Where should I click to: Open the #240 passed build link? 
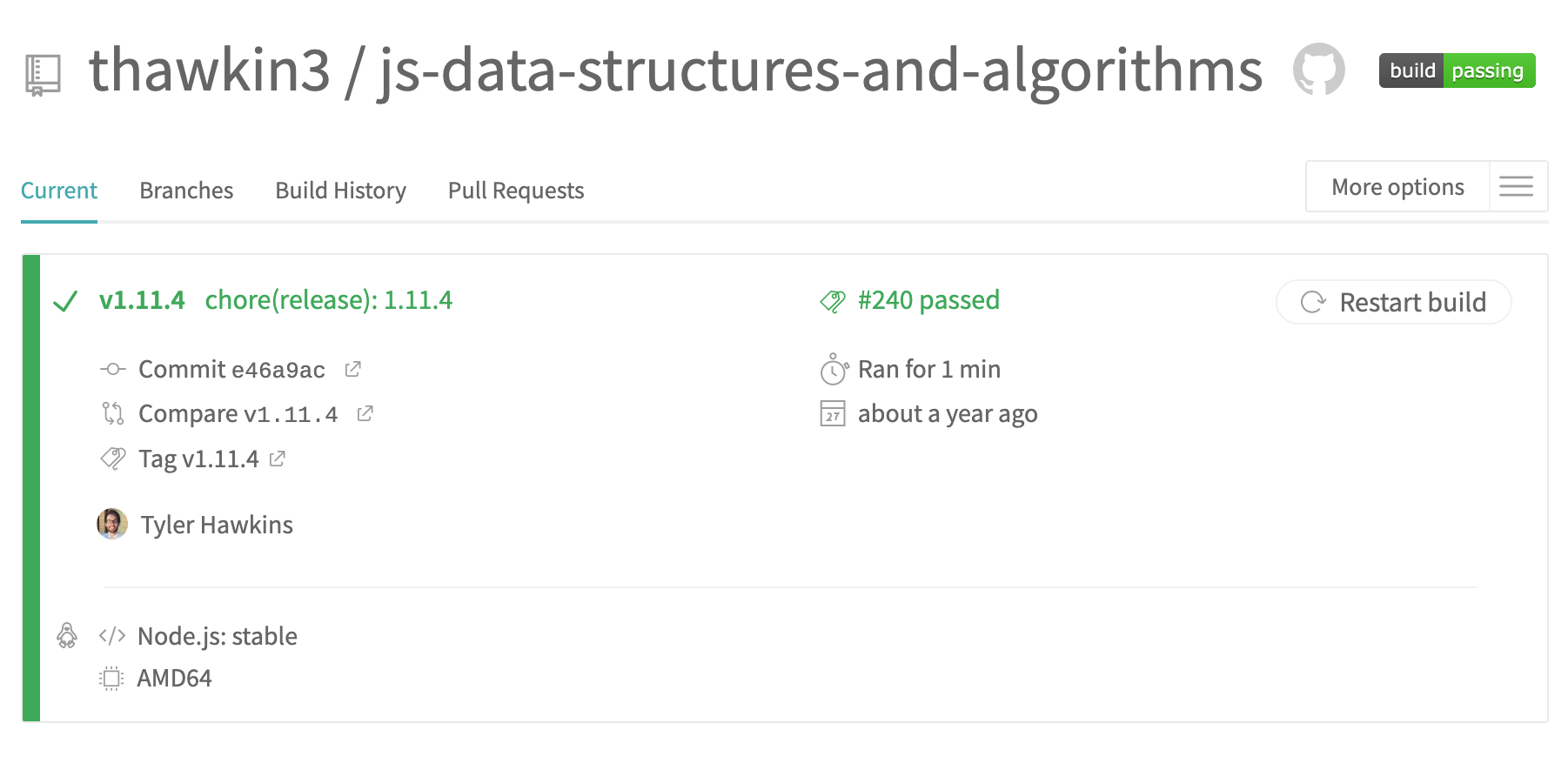[928, 300]
